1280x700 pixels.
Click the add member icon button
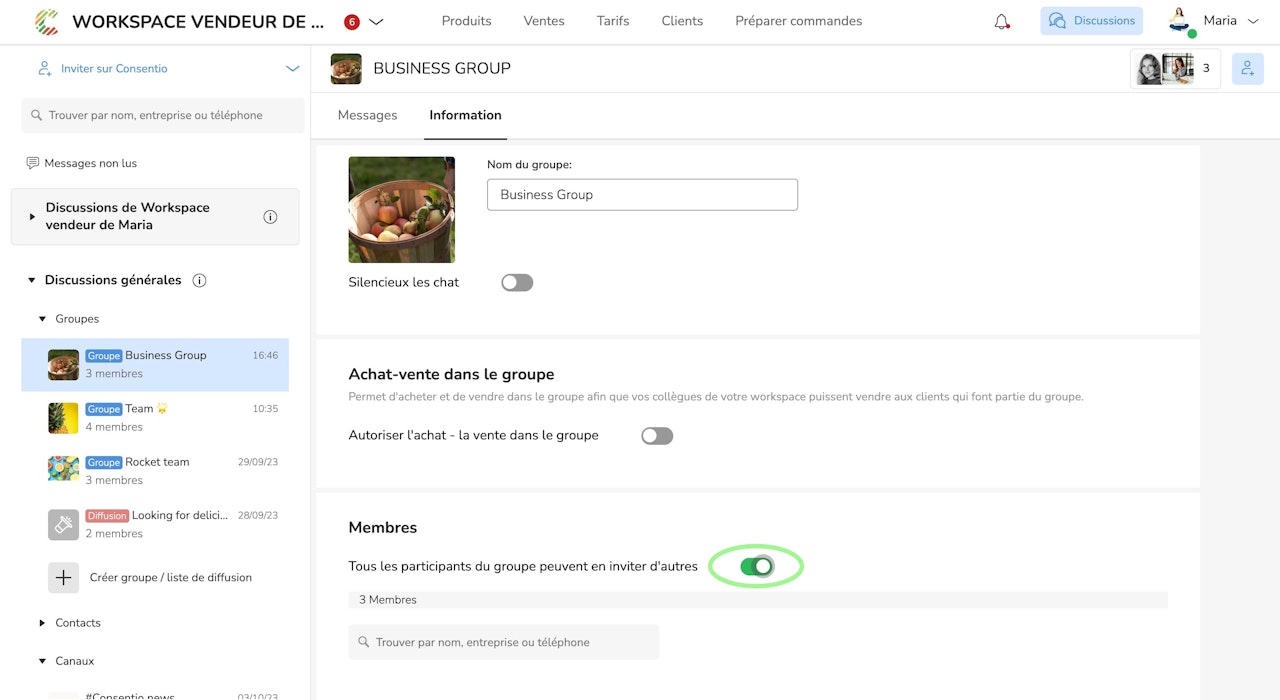1247,68
